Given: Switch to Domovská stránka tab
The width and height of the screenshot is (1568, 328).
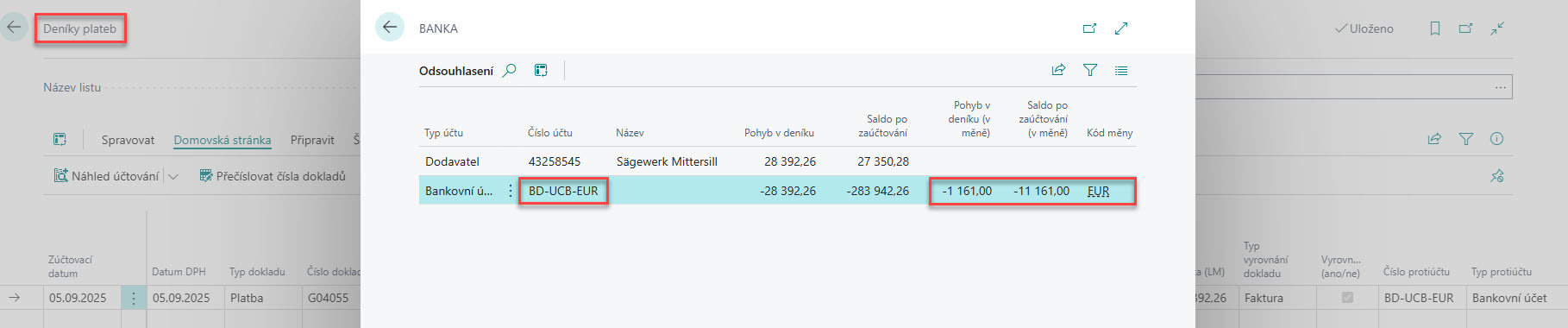Looking at the screenshot, I should pos(223,140).
